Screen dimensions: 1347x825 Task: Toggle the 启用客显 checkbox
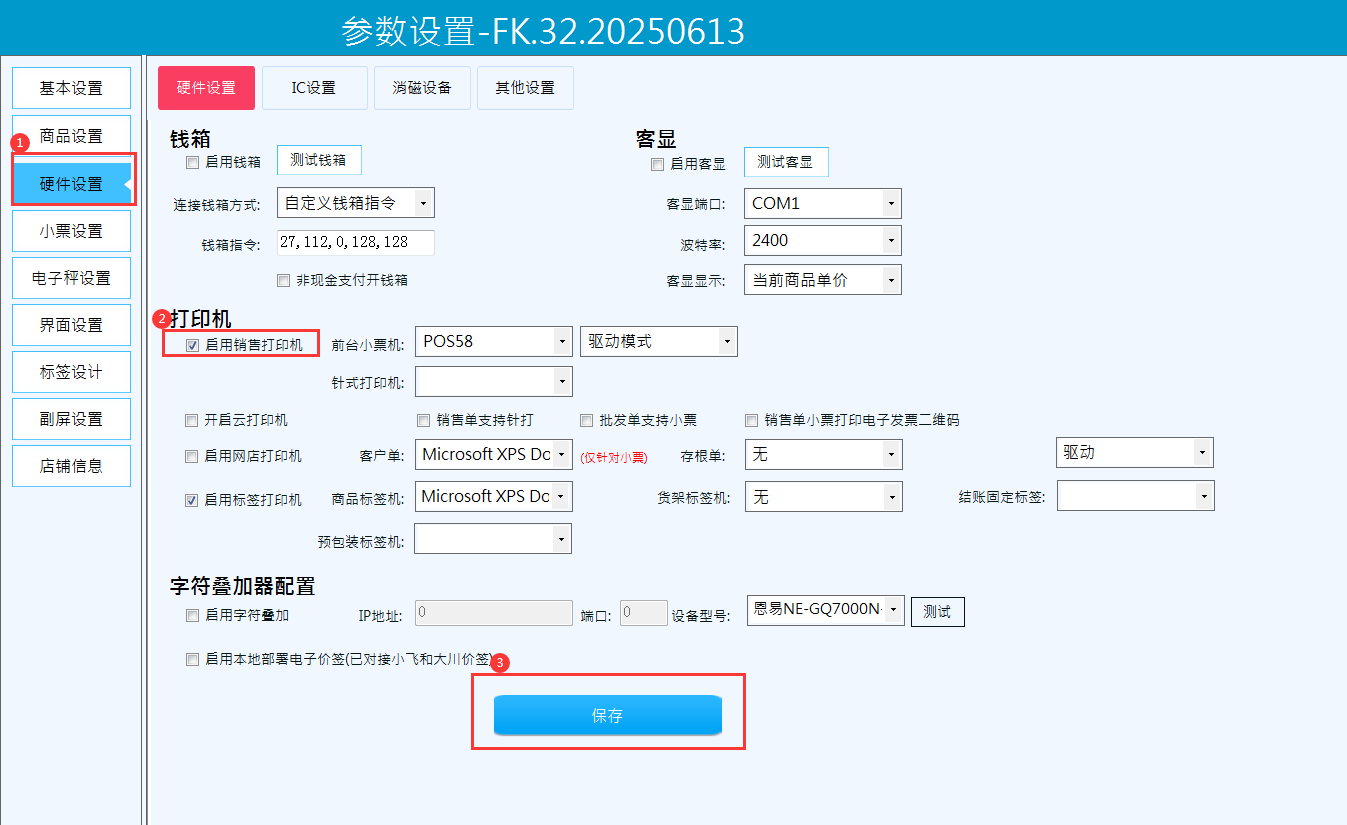[x=657, y=164]
